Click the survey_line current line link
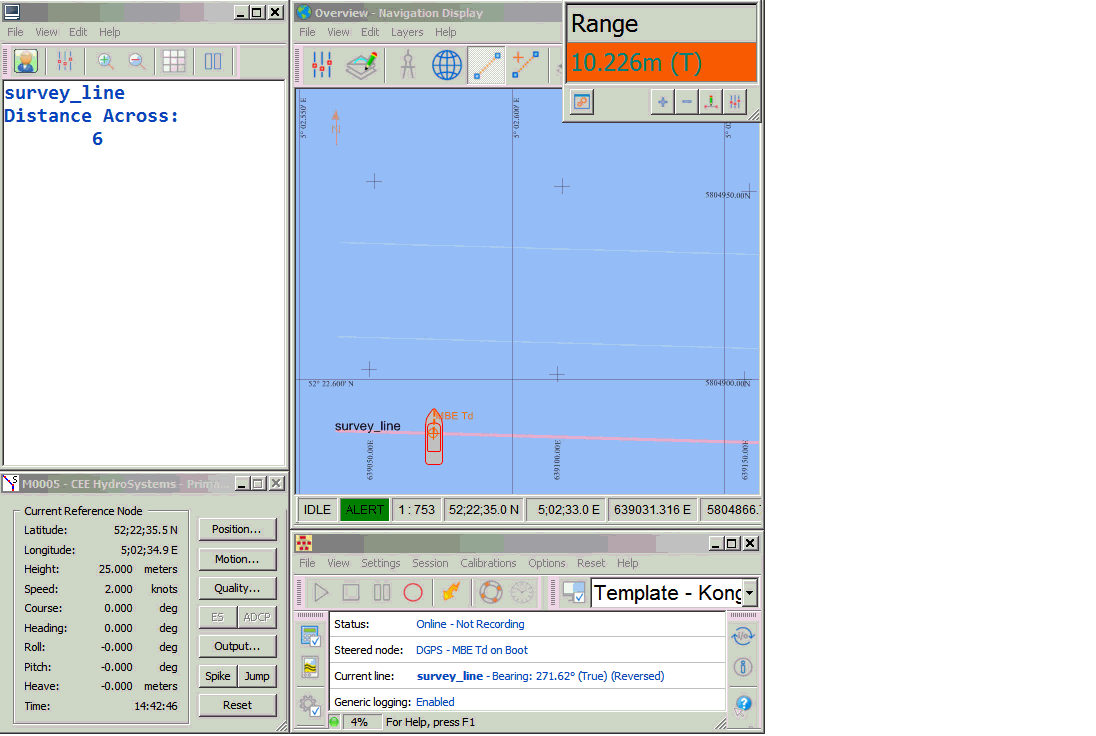 pyautogui.click(x=449, y=676)
